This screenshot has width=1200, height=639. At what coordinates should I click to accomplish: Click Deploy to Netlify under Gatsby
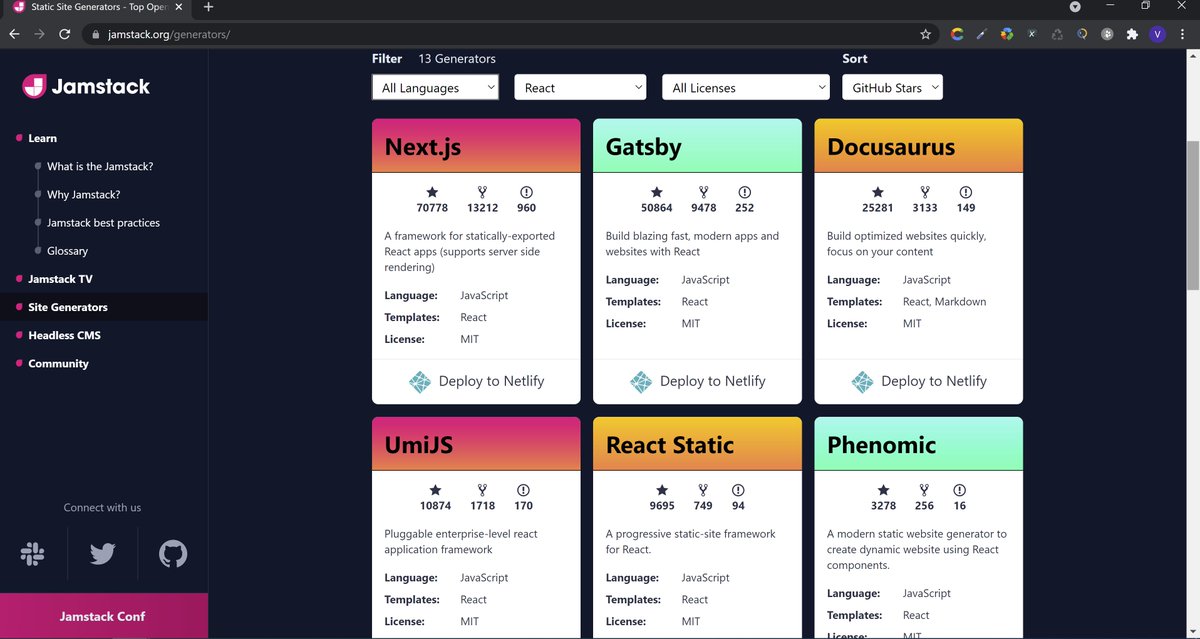(697, 381)
